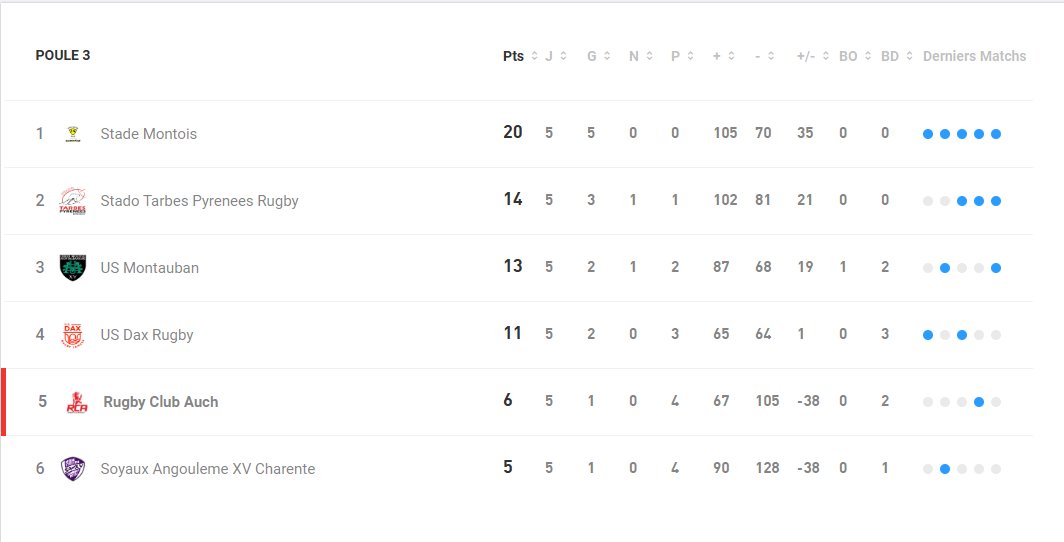
Task: Click the POULE 3 heading
Action: [x=63, y=56]
